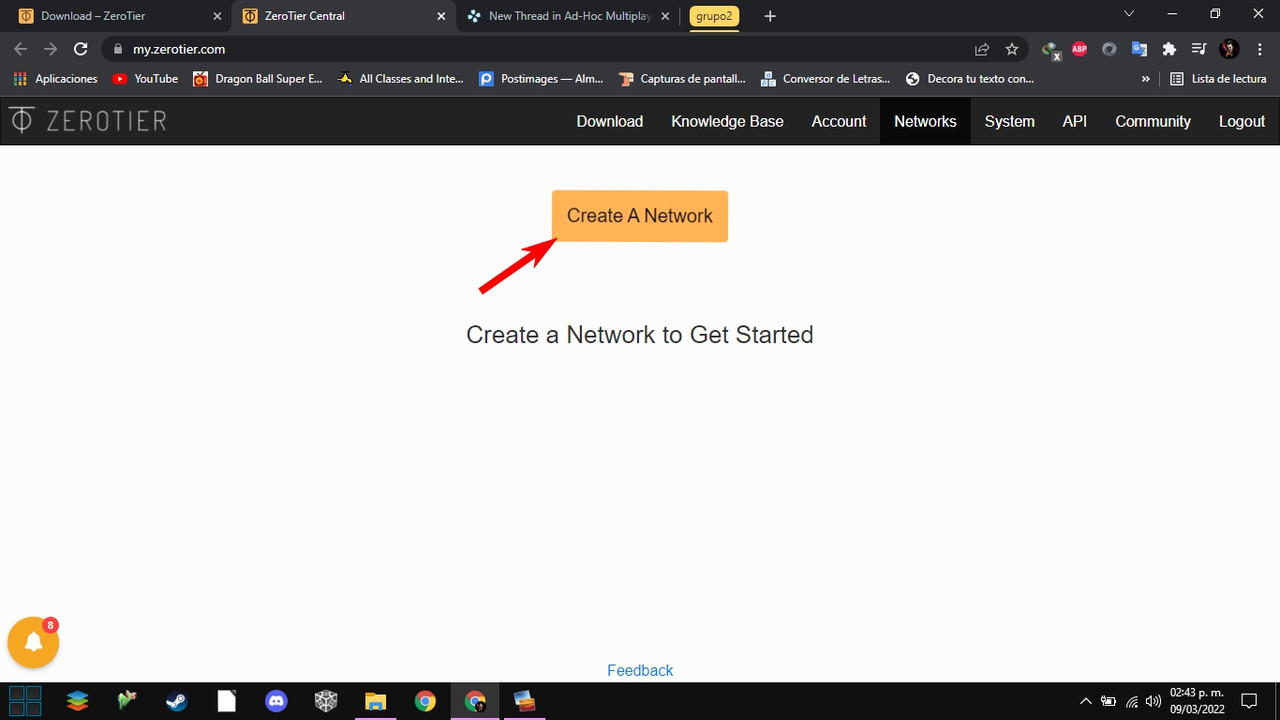This screenshot has height=720, width=1280.
Task: Click Logout in the top bar
Action: pos(1242,121)
